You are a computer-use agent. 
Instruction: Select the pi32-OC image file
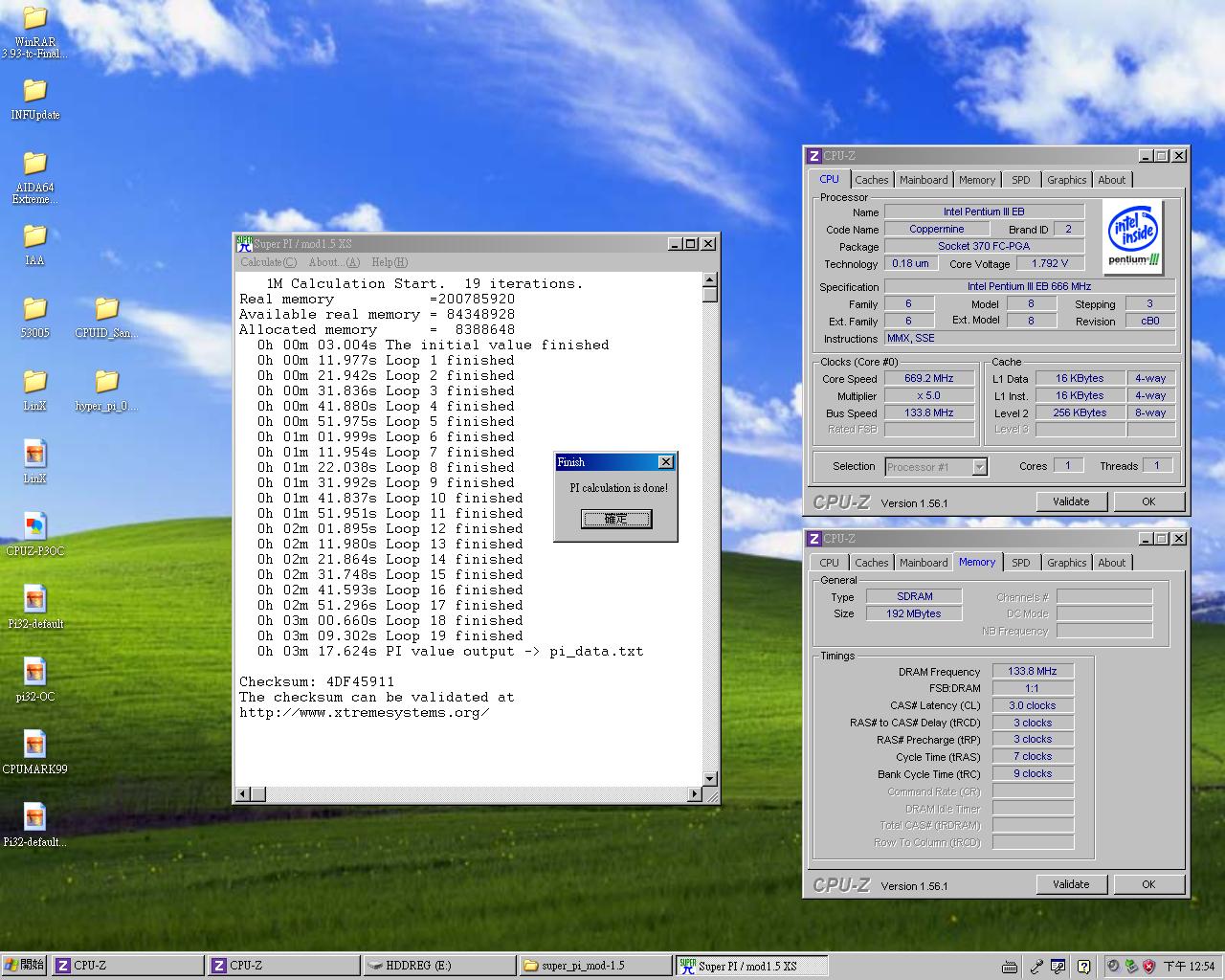pos(34,672)
